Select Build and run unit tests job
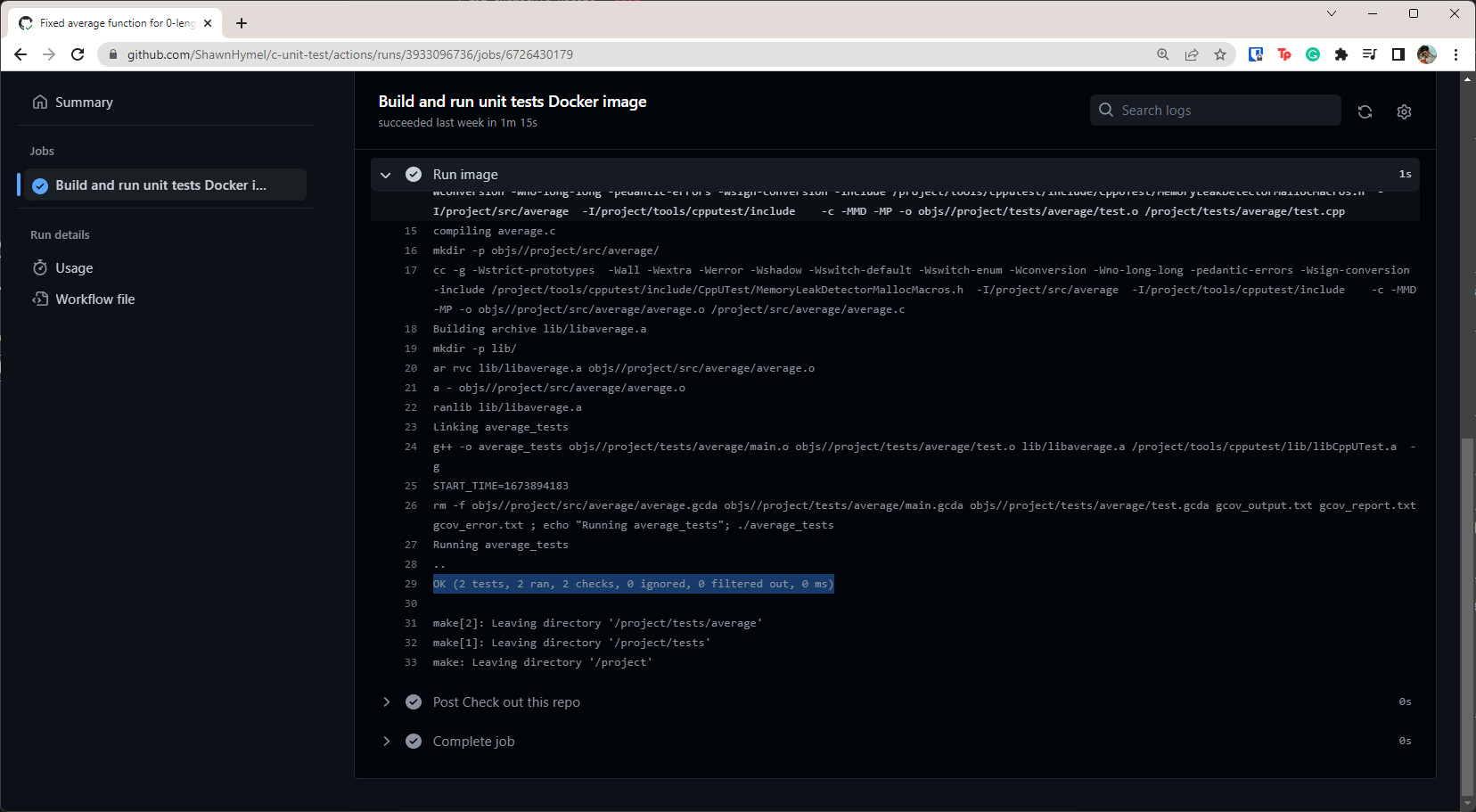The width and height of the screenshot is (1476, 812). 160,185
